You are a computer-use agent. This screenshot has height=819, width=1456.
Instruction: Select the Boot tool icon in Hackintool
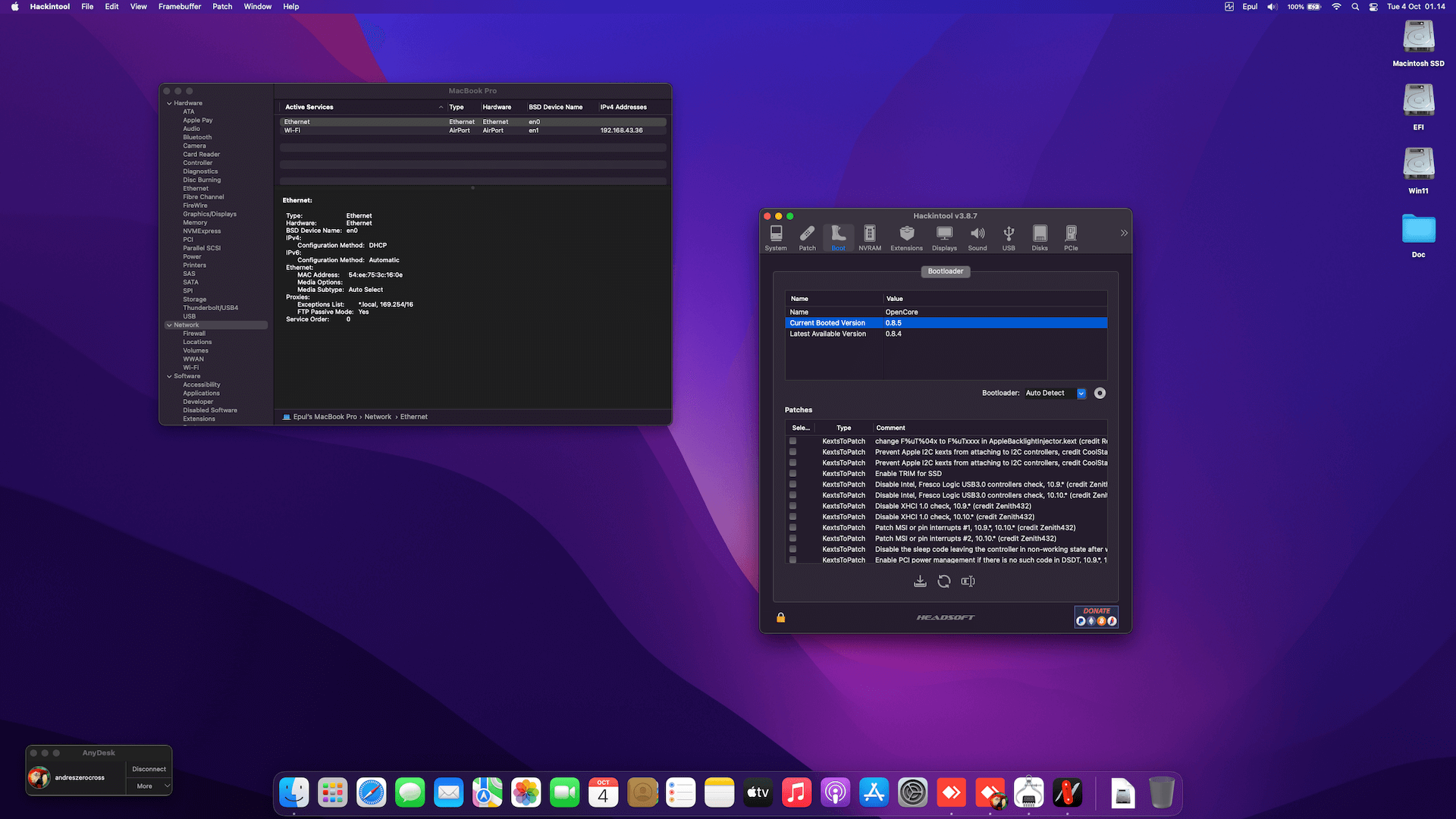click(x=838, y=237)
